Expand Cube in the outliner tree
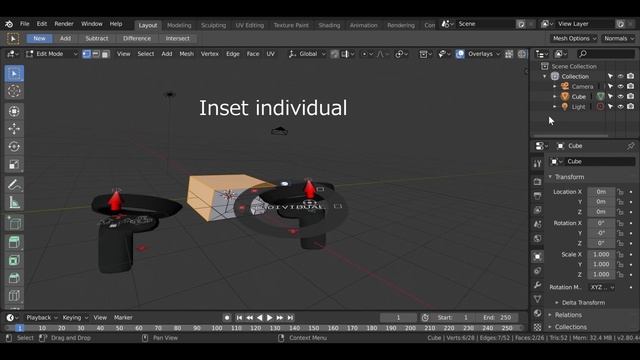This screenshot has height=360, width=640. click(555, 97)
